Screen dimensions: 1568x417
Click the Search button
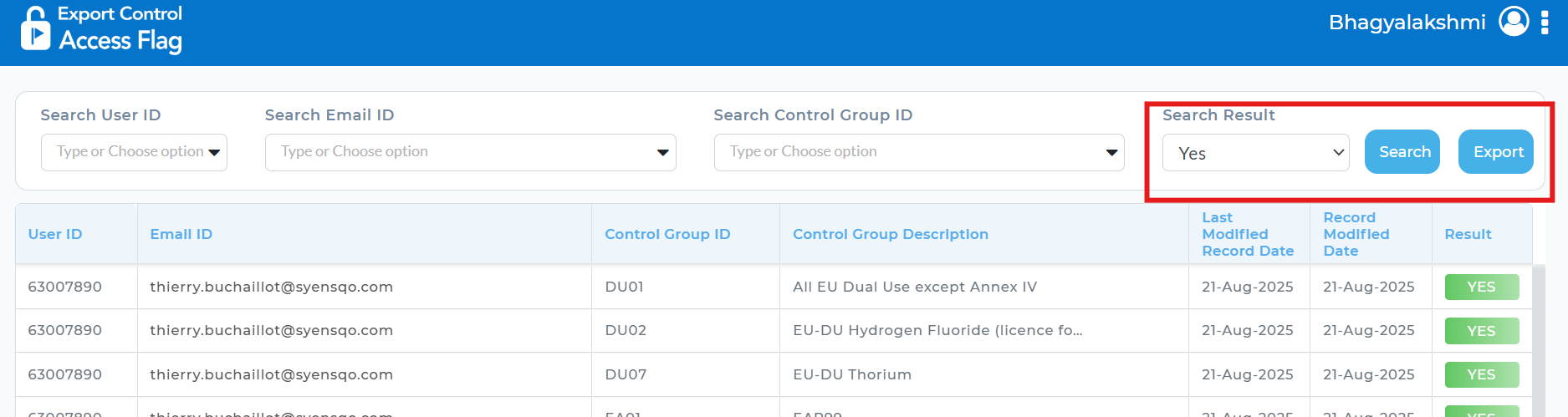(1402, 152)
